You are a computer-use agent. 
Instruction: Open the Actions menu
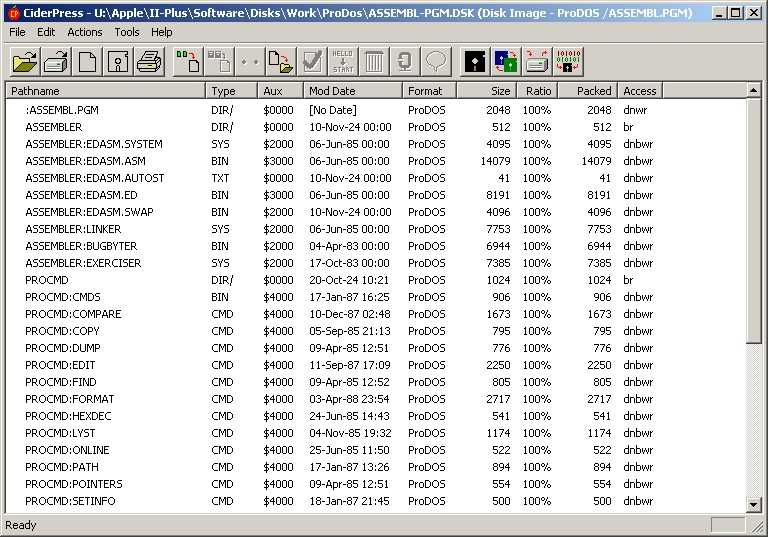click(x=85, y=32)
